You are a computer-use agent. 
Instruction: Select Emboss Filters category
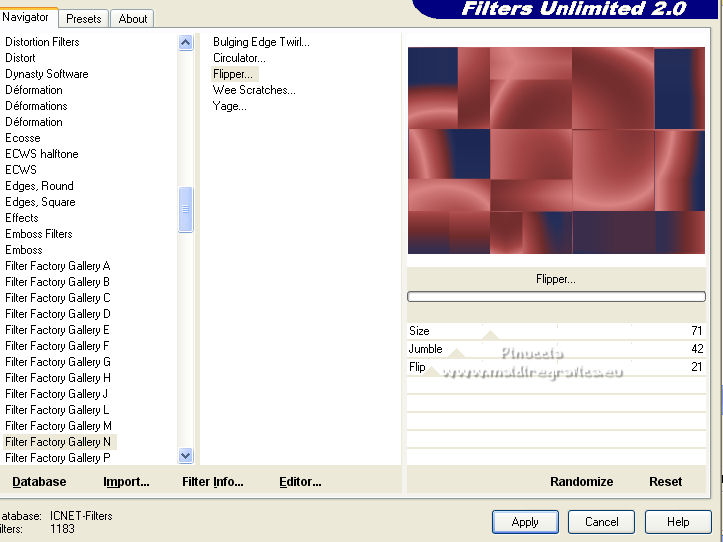pos(39,234)
